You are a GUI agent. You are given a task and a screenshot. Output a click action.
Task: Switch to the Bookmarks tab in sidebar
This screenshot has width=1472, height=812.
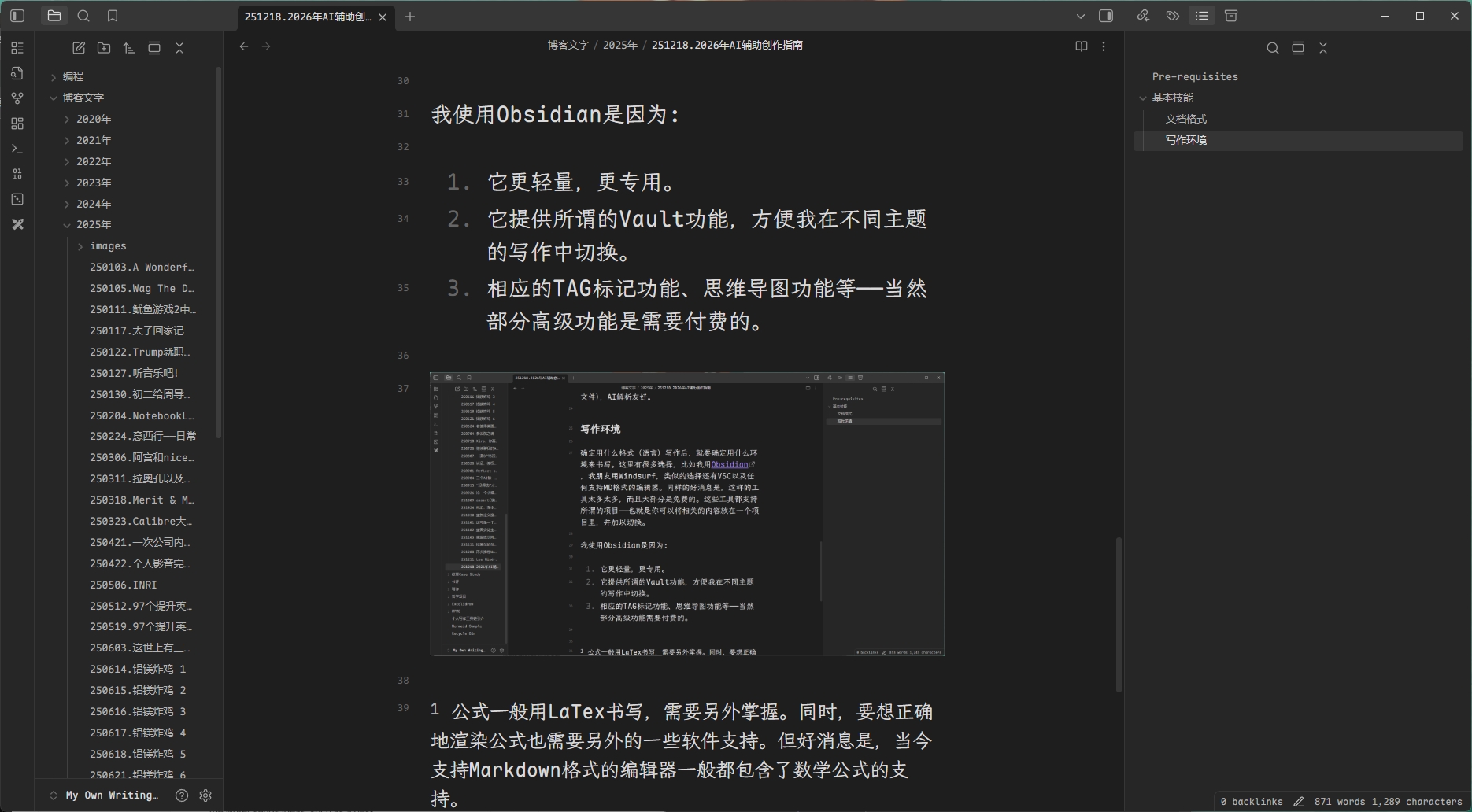pyautogui.click(x=113, y=16)
